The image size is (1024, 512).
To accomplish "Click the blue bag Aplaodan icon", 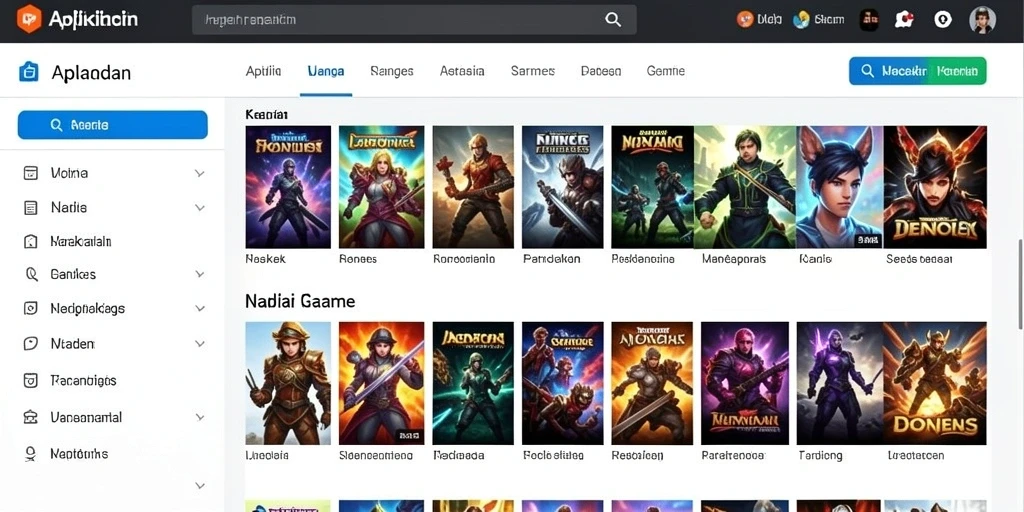I will [x=29, y=72].
